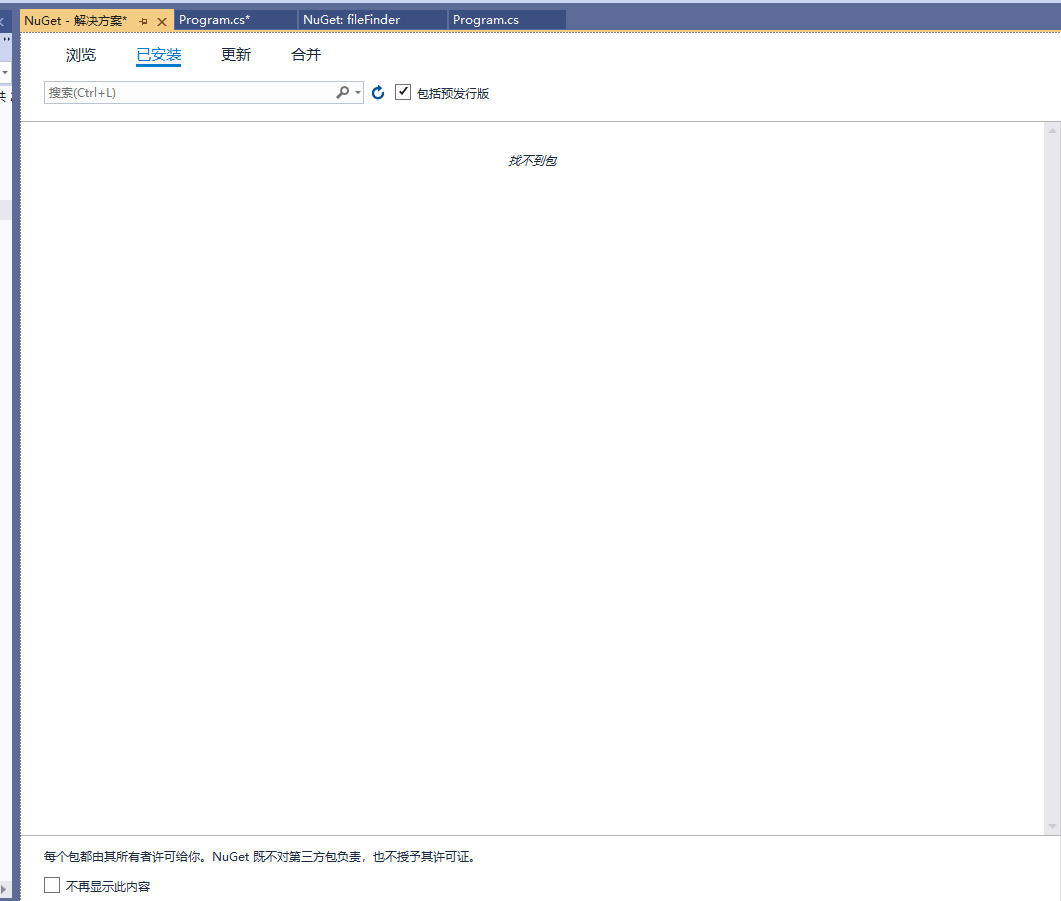Image resolution: width=1061 pixels, height=901 pixels.
Task: Enable the 不再显示此内容 checkbox
Action: coord(51,884)
